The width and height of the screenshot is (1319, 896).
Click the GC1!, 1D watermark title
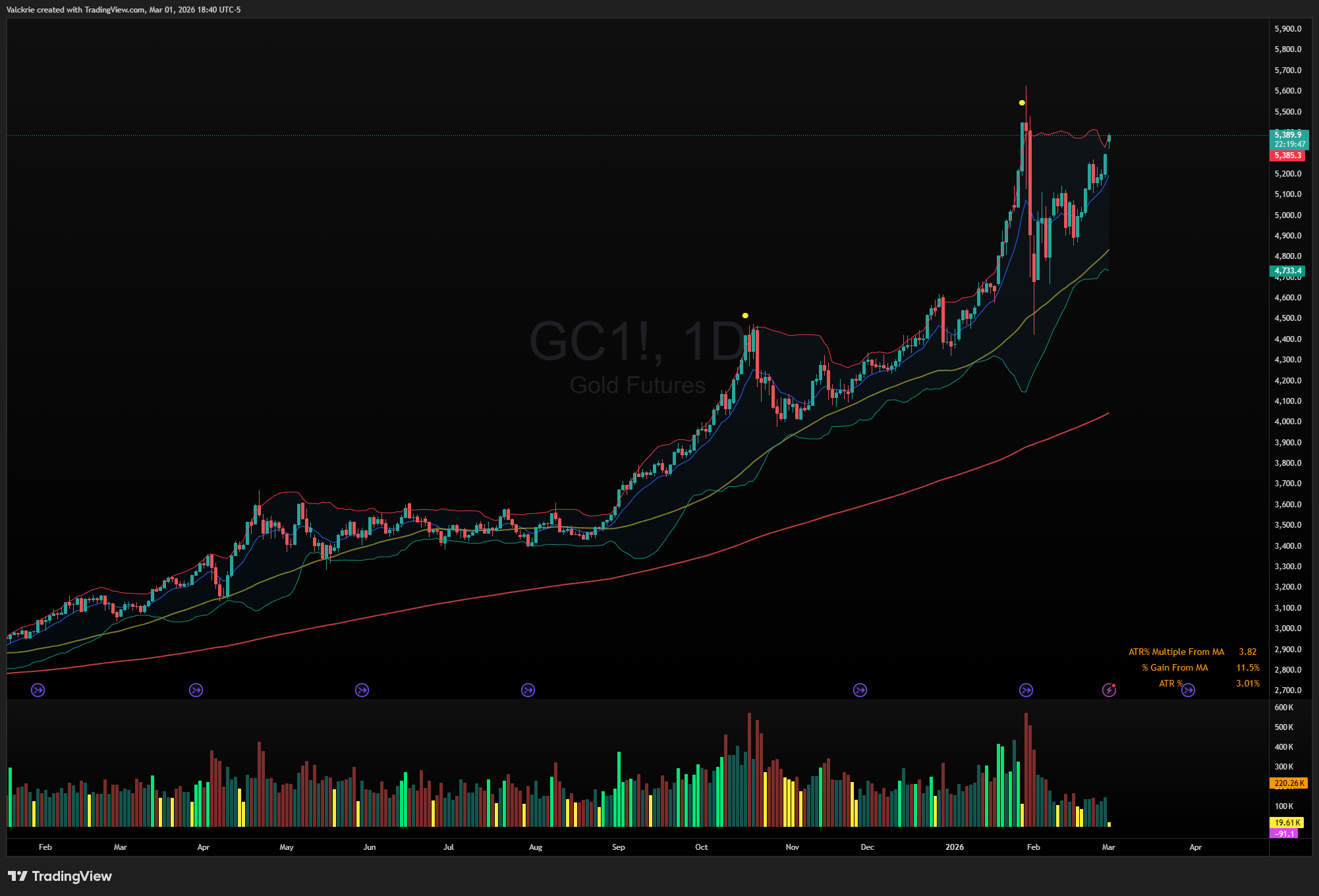tap(637, 341)
